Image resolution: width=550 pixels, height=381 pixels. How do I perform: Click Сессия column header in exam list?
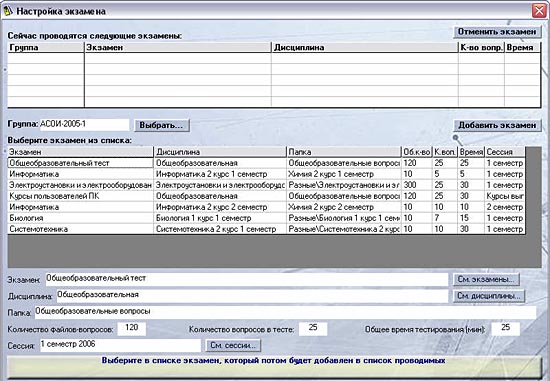point(505,152)
